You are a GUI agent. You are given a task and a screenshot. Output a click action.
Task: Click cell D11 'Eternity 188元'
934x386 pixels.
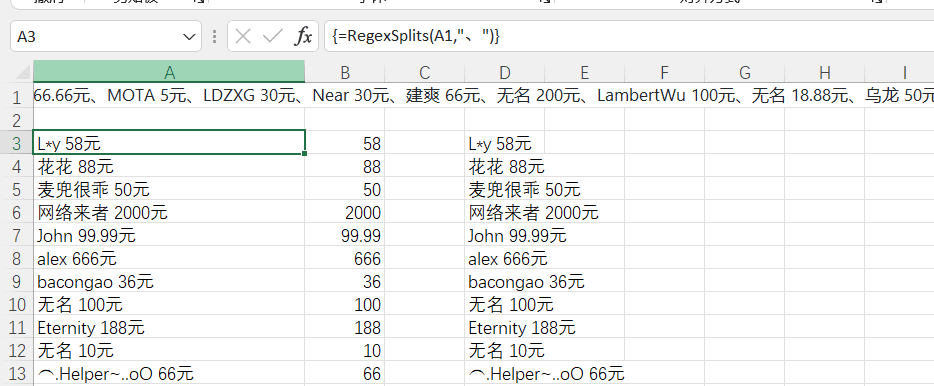[505, 327]
